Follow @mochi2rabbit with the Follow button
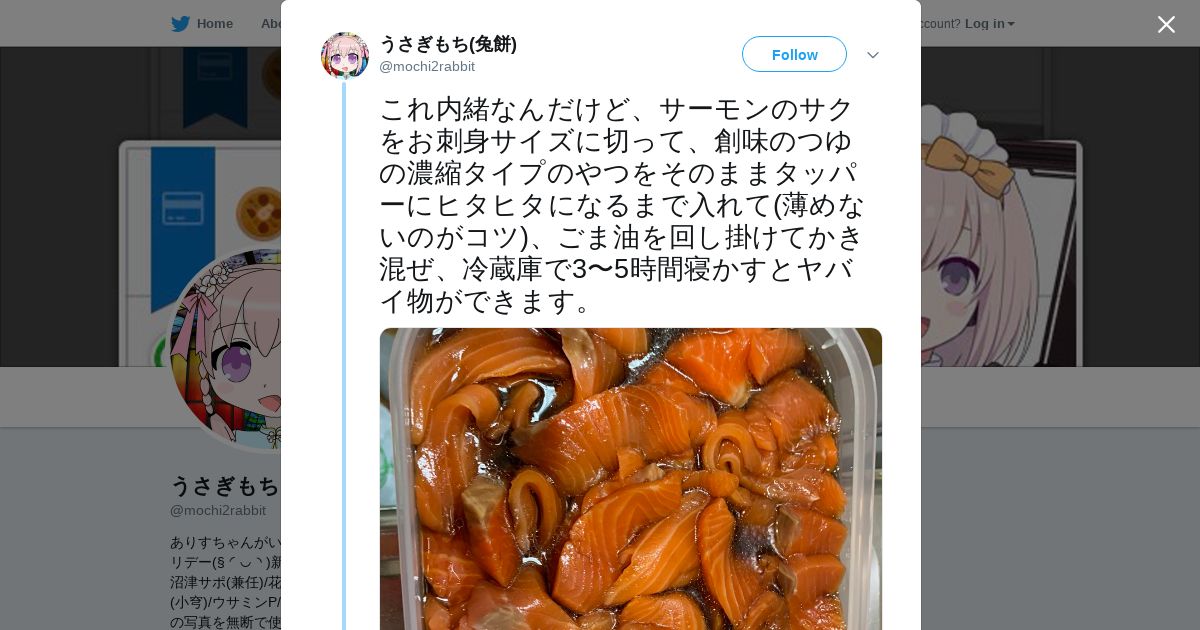1200x630 pixels. 794,54
